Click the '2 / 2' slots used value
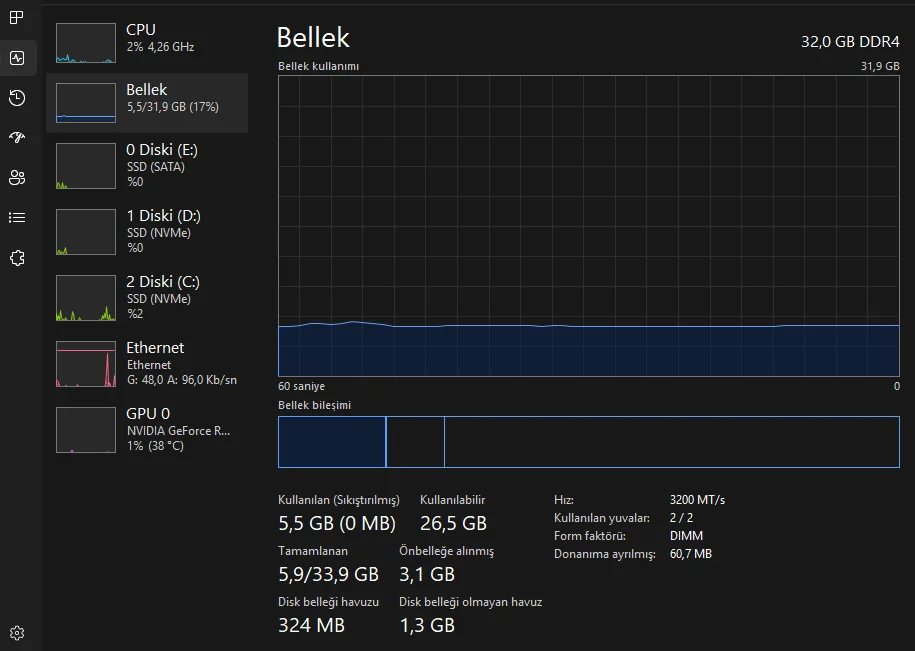 coord(682,518)
